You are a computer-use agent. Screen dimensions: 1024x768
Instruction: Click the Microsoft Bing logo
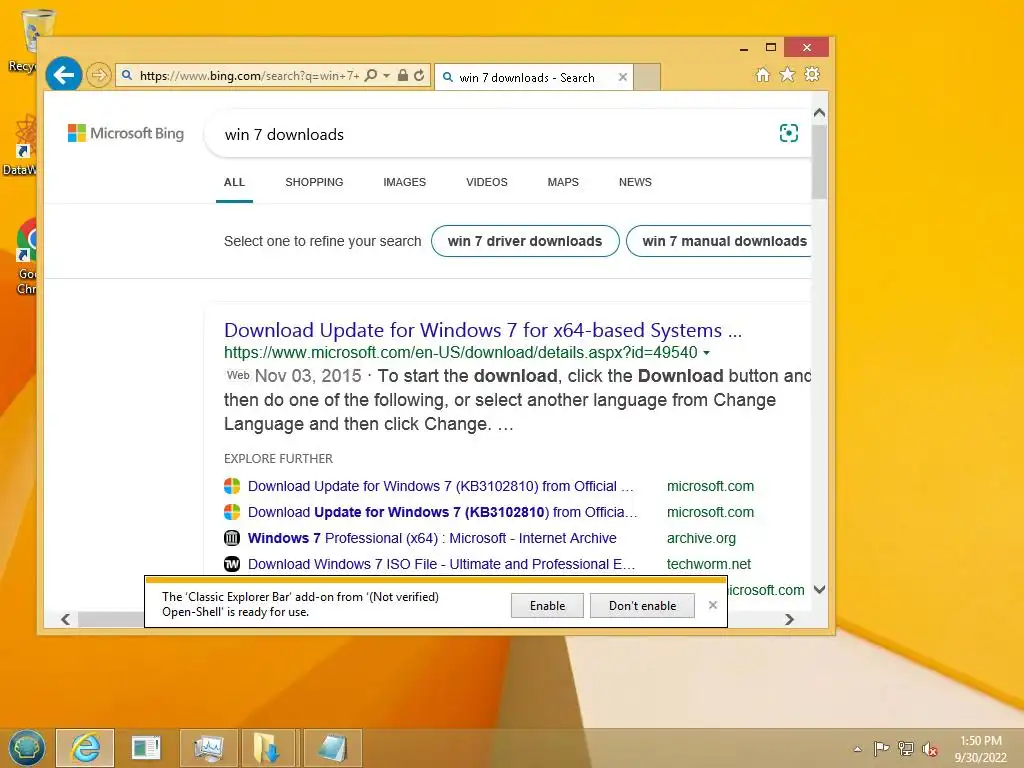pyautogui.click(x=126, y=133)
